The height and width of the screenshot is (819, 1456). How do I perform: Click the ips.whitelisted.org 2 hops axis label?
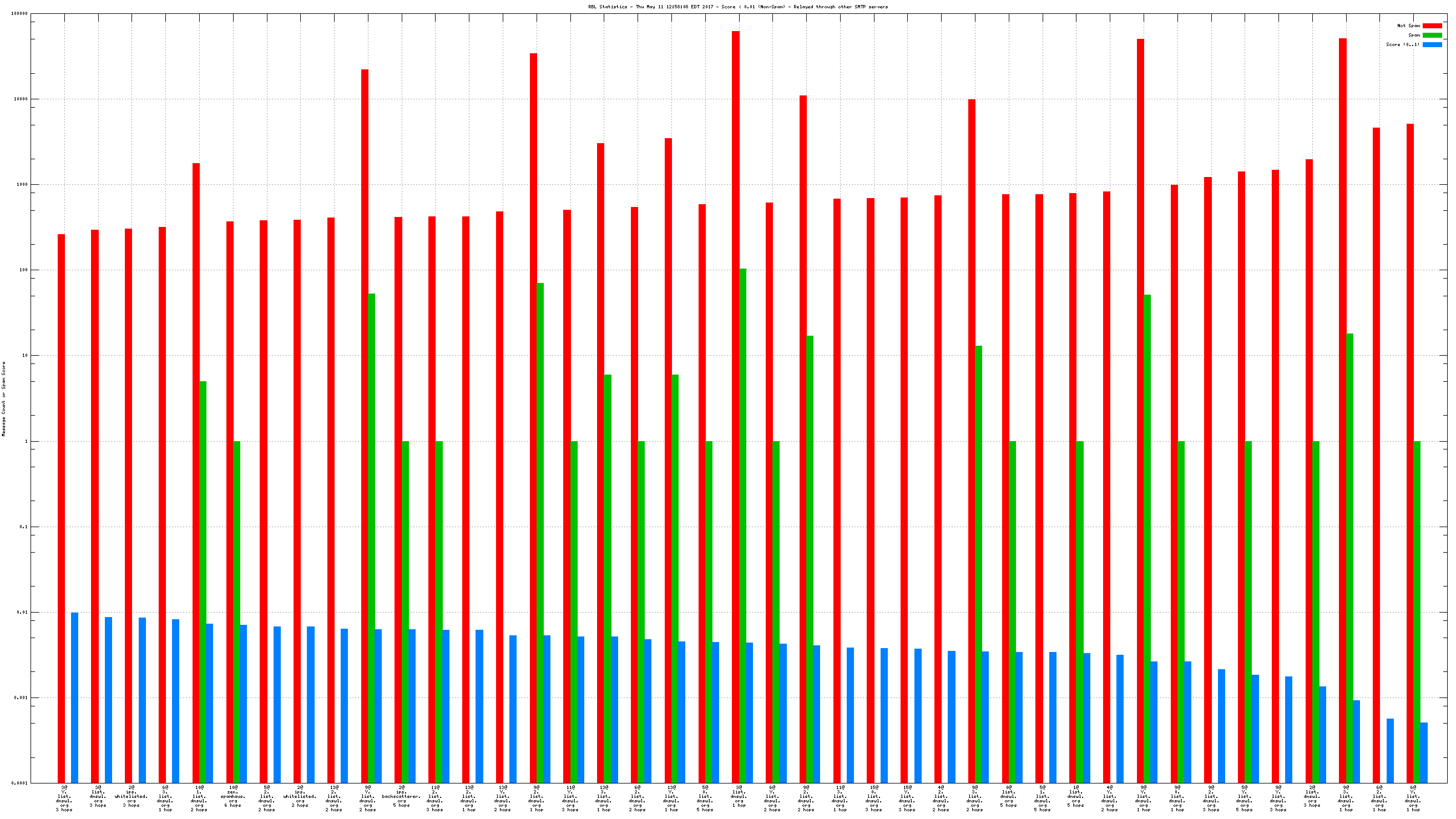tap(300, 798)
